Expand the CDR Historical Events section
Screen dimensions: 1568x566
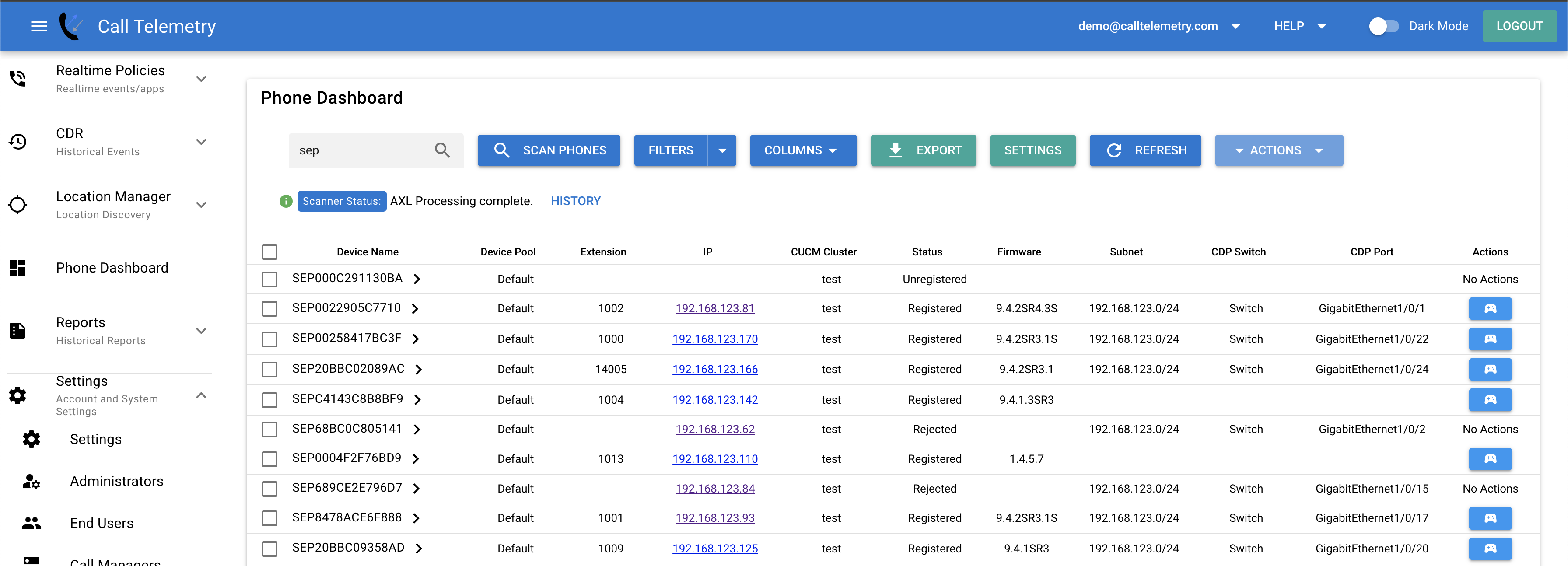(202, 142)
